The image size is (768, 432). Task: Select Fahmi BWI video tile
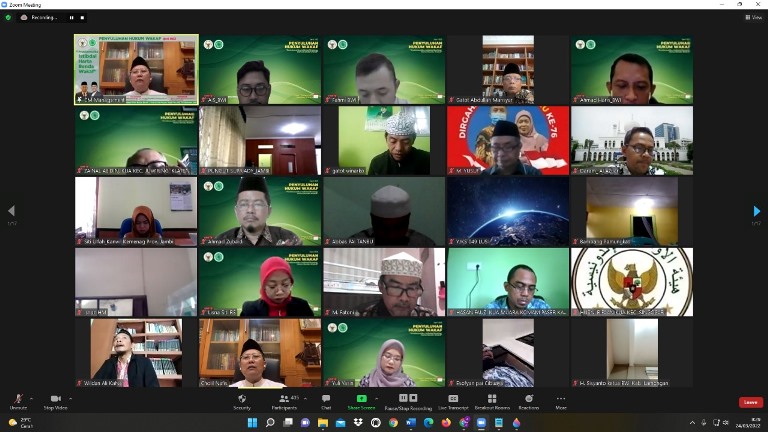[384, 69]
